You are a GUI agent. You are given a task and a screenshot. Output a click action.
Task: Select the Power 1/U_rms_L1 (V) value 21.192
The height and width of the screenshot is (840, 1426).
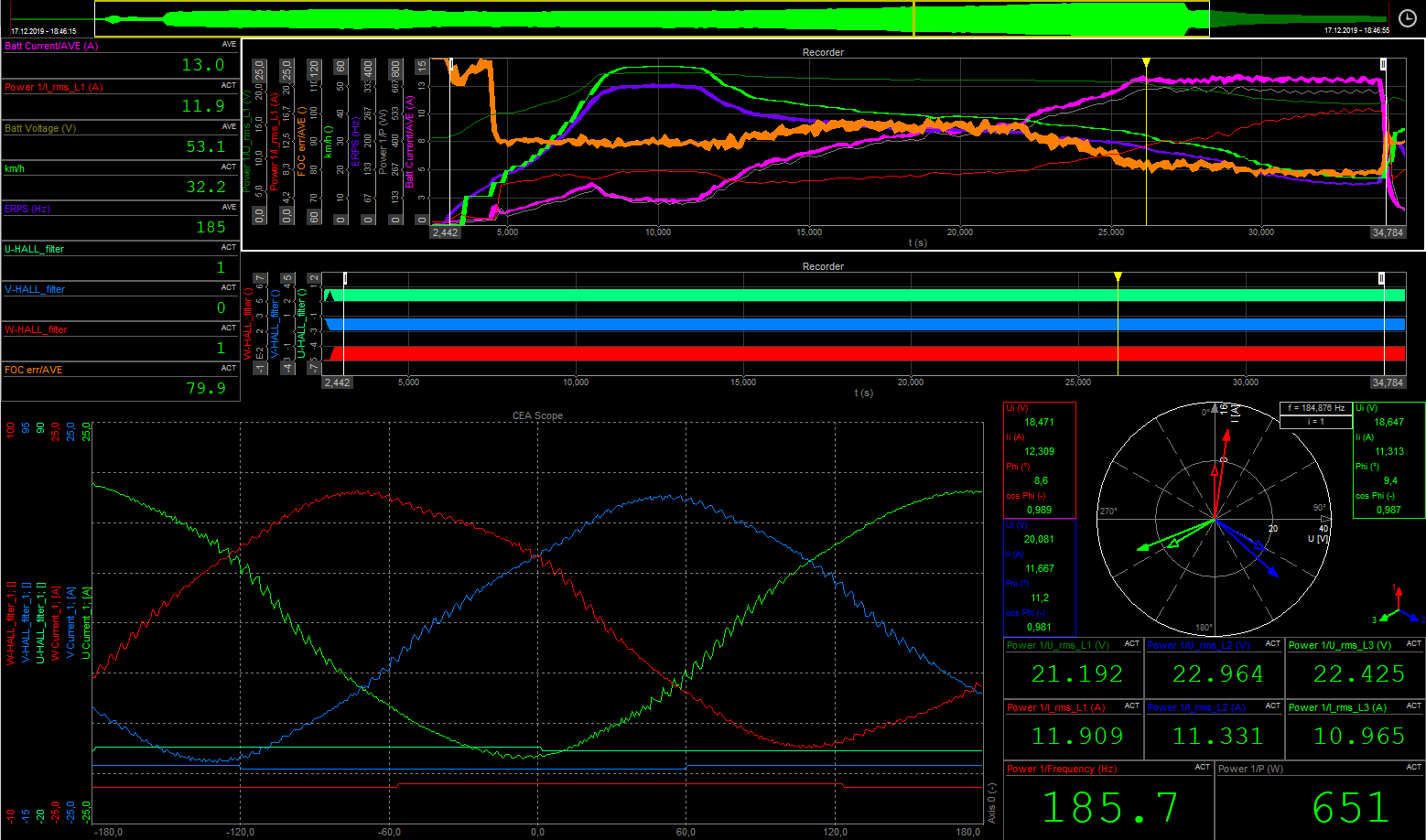(x=1076, y=674)
